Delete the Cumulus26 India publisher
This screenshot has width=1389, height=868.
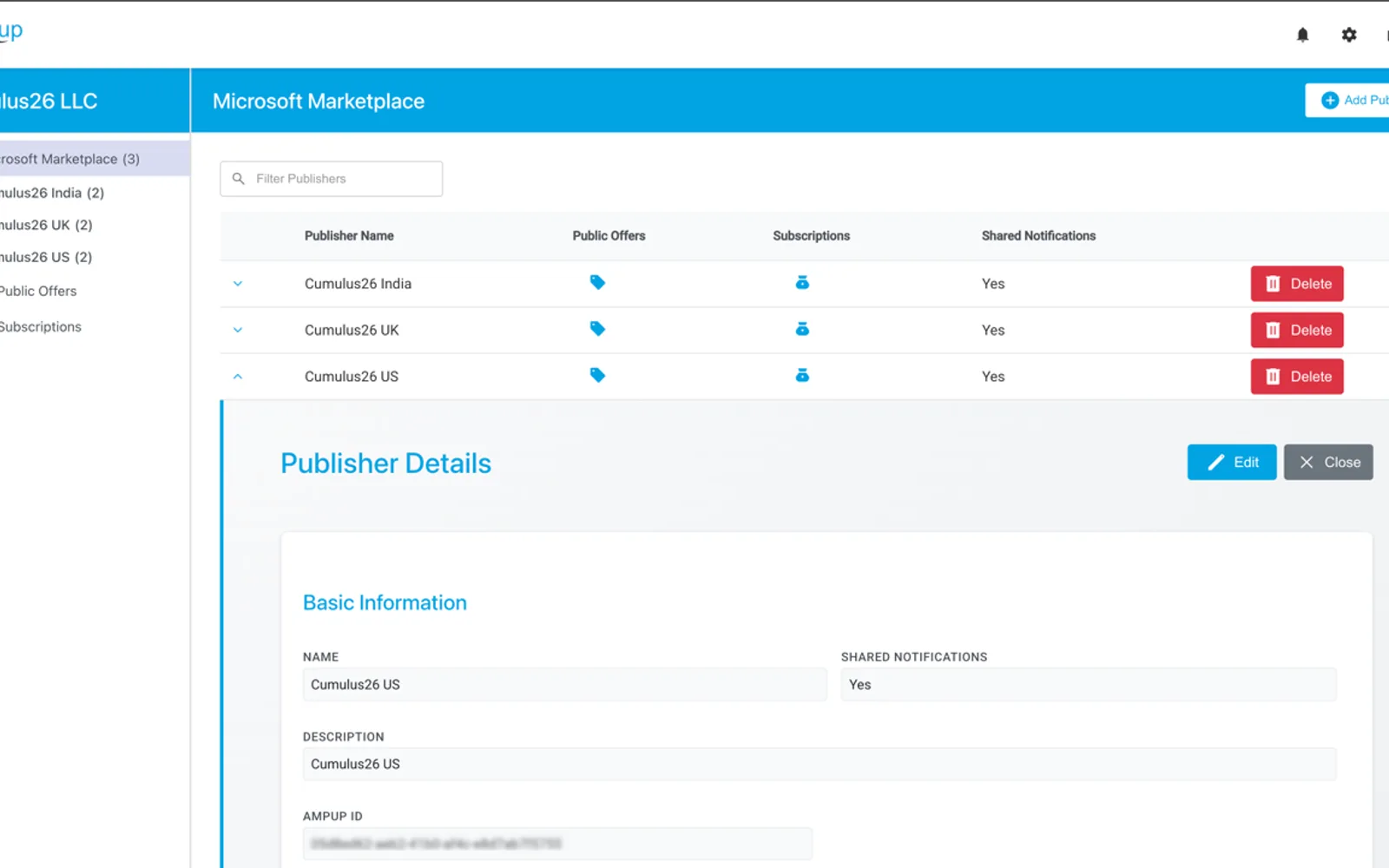tap(1297, 284)
